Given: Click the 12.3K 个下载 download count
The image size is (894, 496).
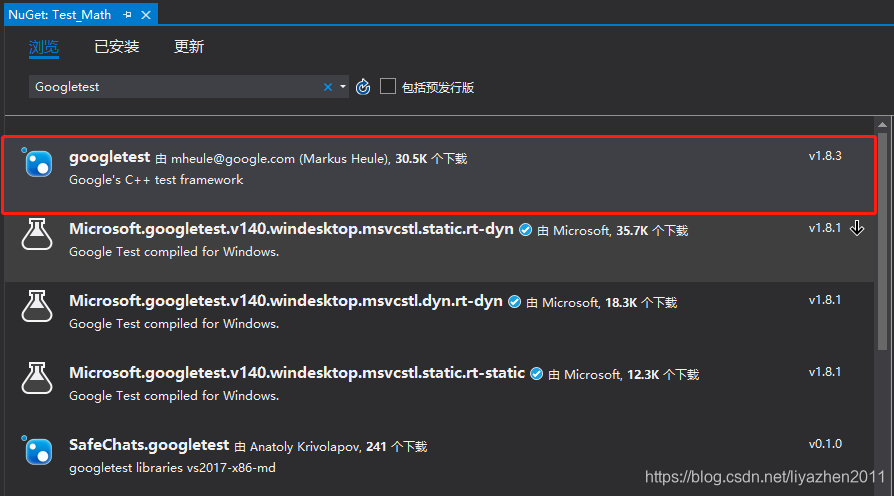Looking at the screenshot, I should click(x=663, y=374).
